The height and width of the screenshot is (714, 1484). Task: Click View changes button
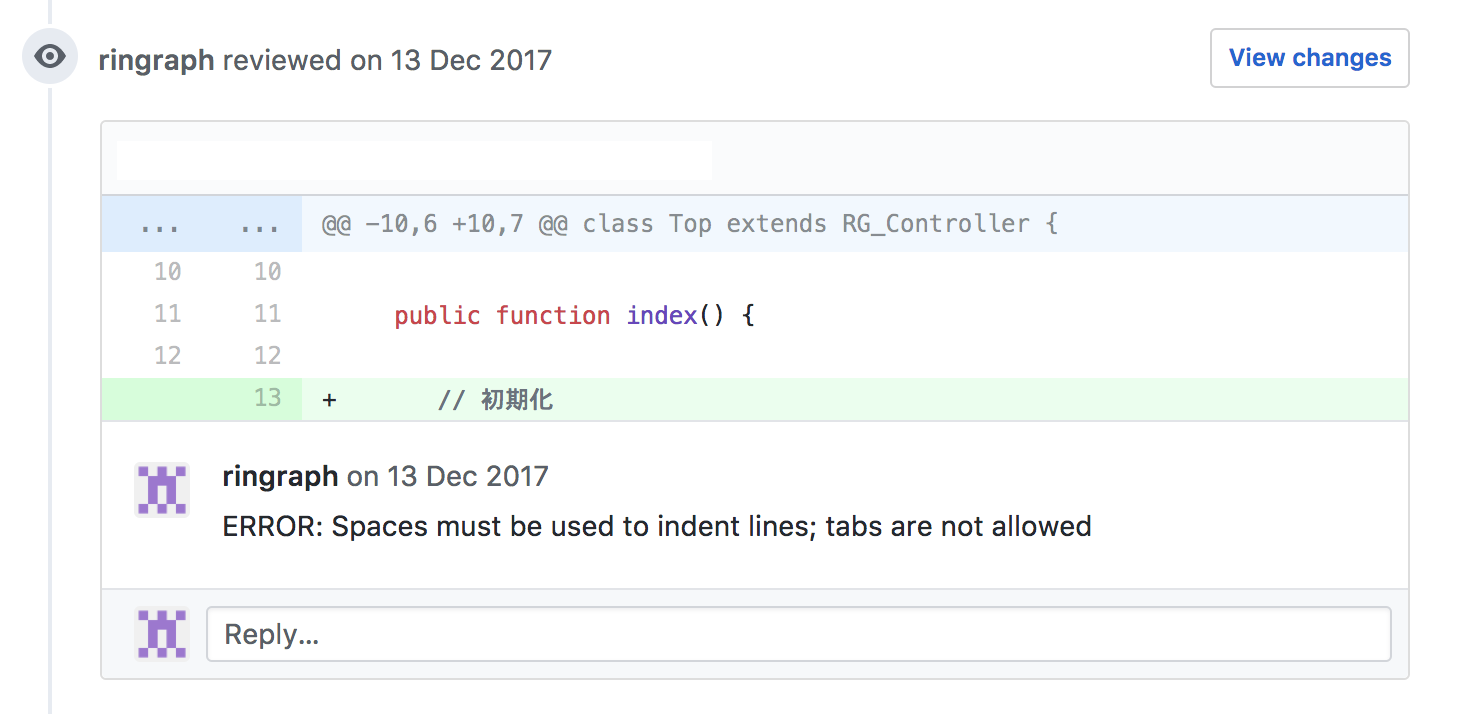pyautogui.click(x=1310, y=58)
